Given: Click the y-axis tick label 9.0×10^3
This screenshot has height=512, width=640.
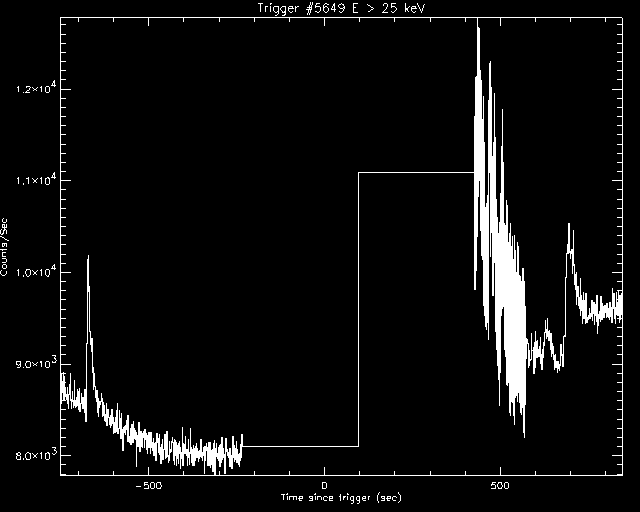Looking at the screenshot, I should coord(37,362).
